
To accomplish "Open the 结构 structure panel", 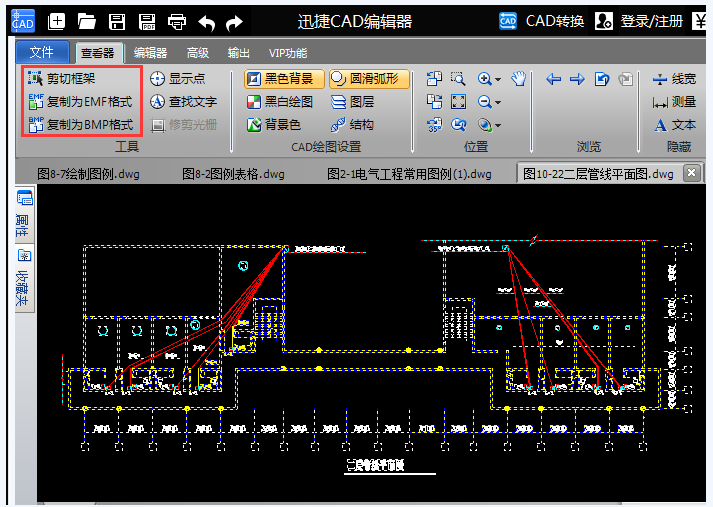I will click(352, 124).
